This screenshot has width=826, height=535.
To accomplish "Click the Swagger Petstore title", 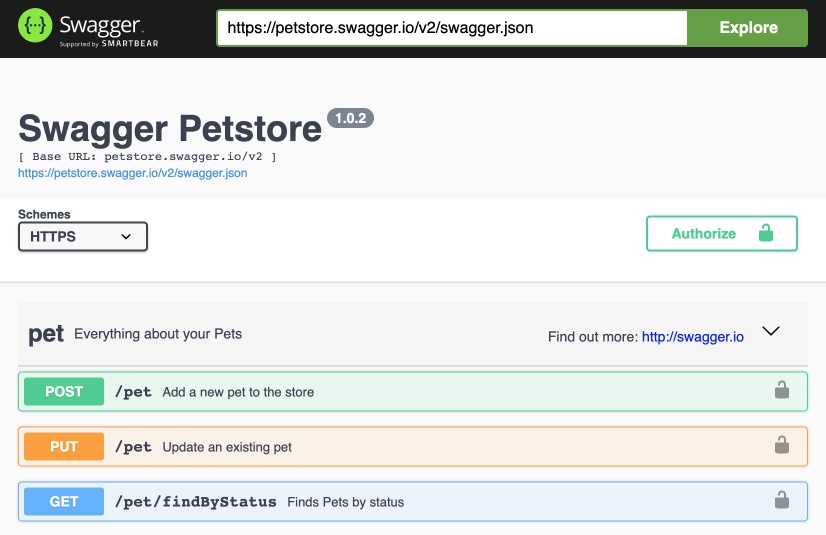I will (170, 128).
